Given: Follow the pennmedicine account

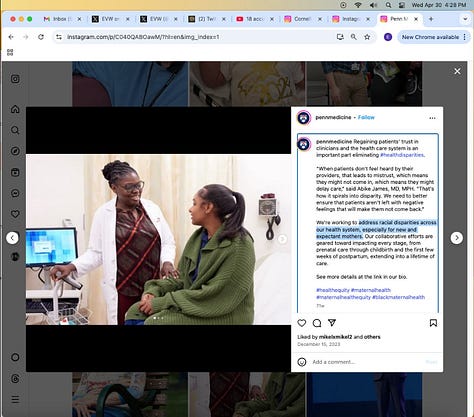Looking at the screenshot, I should 366,117.
